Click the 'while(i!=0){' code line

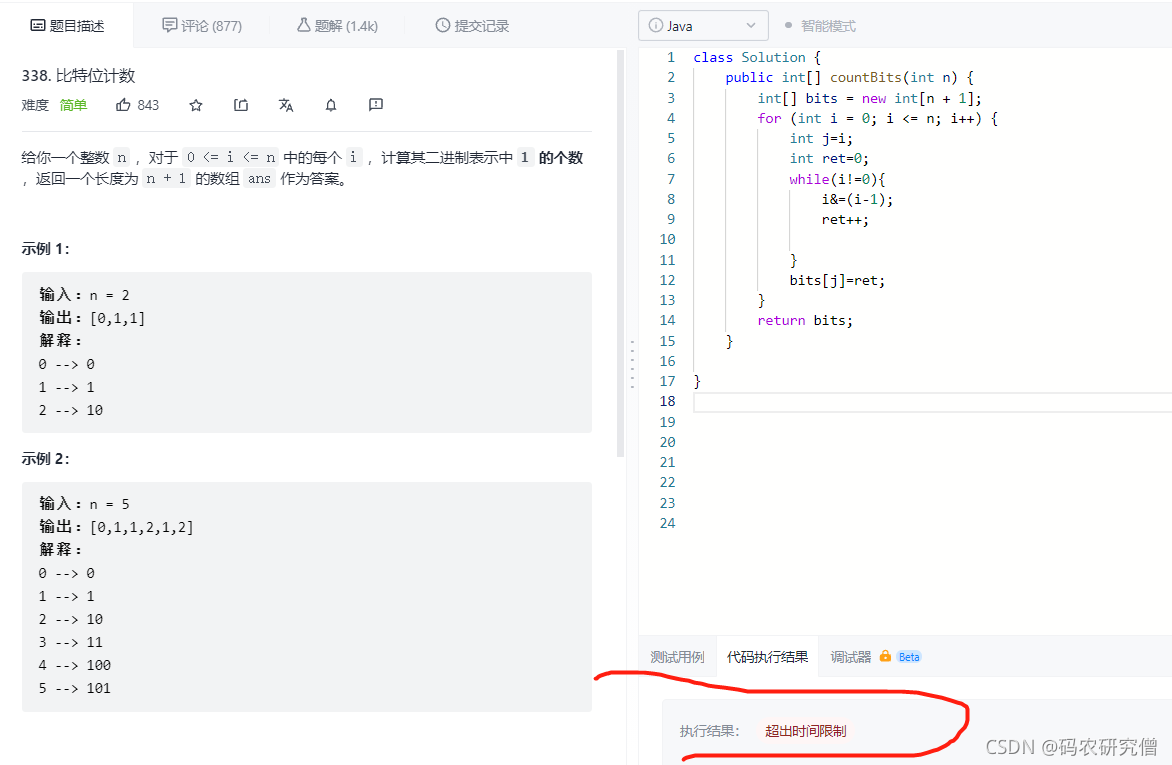pos(837,179)
